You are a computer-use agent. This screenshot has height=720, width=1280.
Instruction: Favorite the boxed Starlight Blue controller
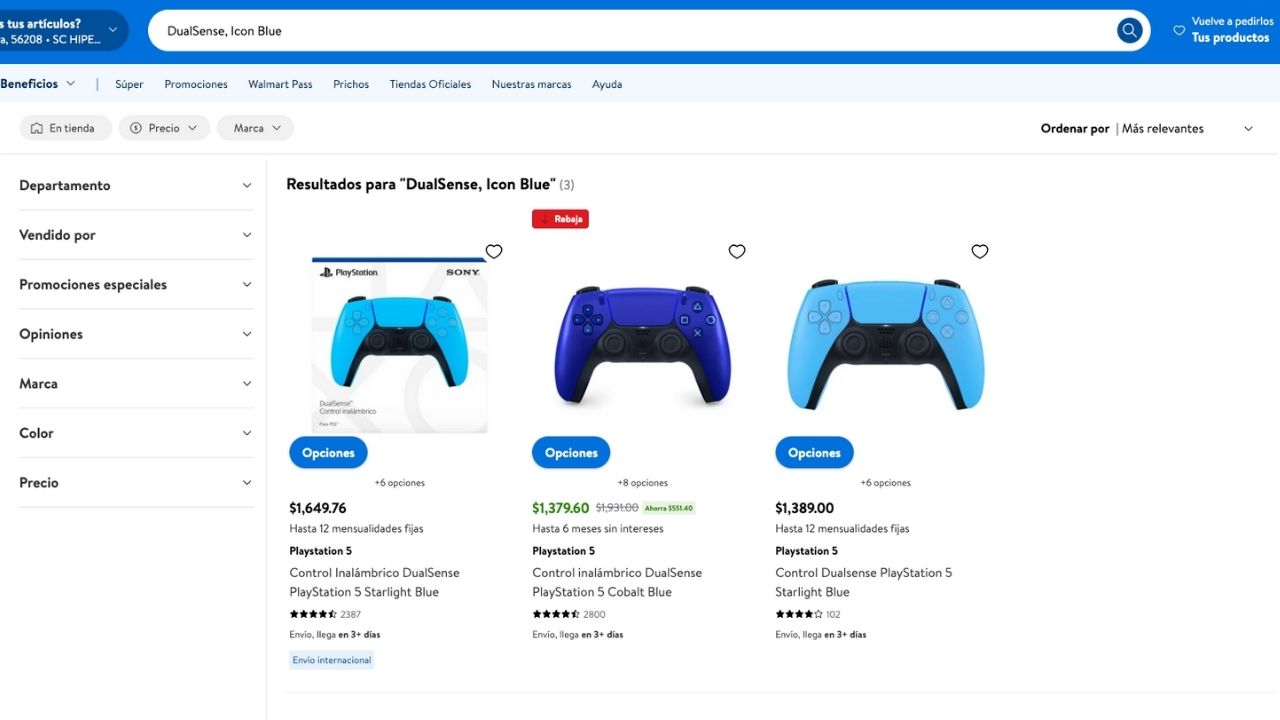point(494,251)
